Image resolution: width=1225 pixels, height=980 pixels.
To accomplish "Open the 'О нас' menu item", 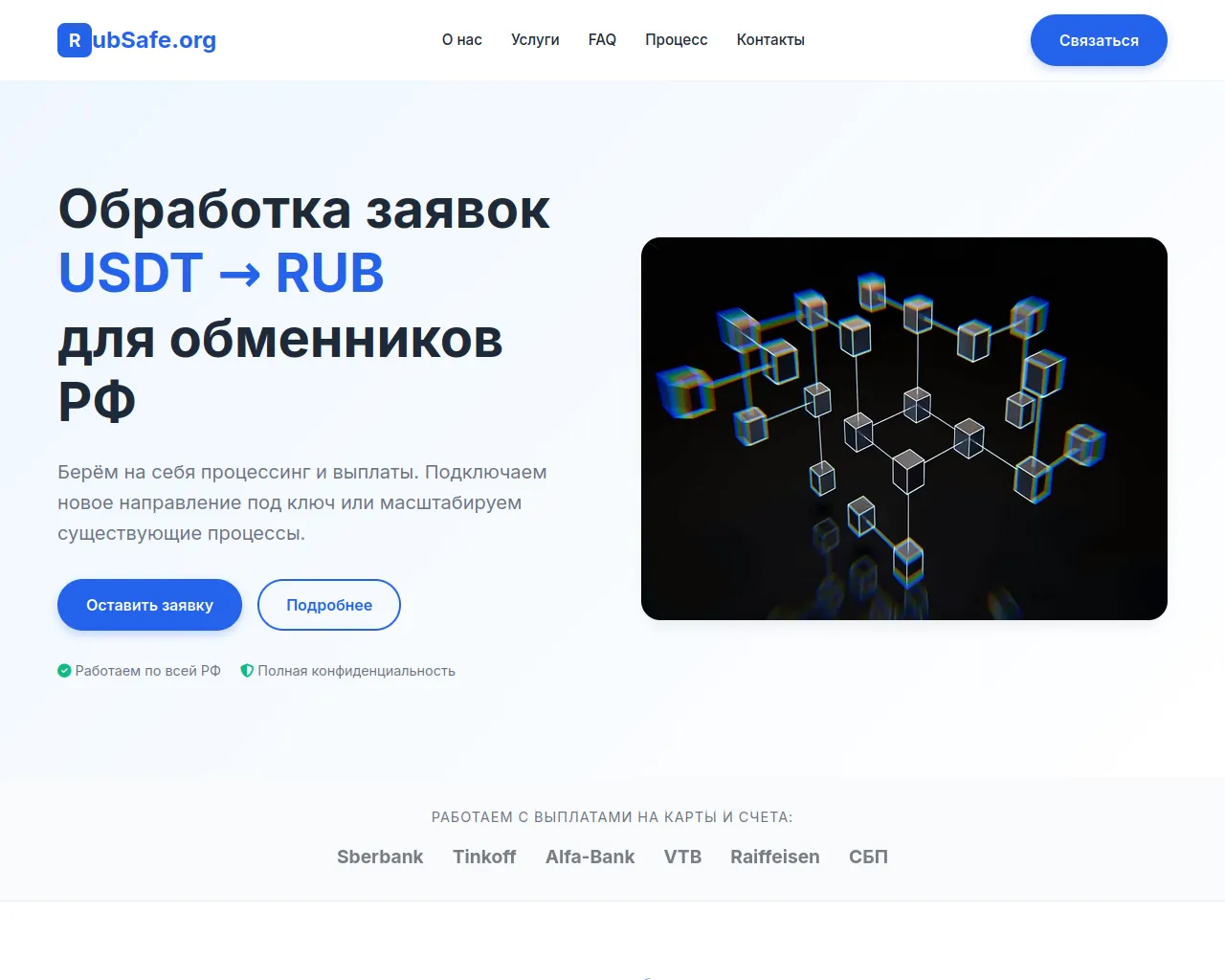I will 462,40.
